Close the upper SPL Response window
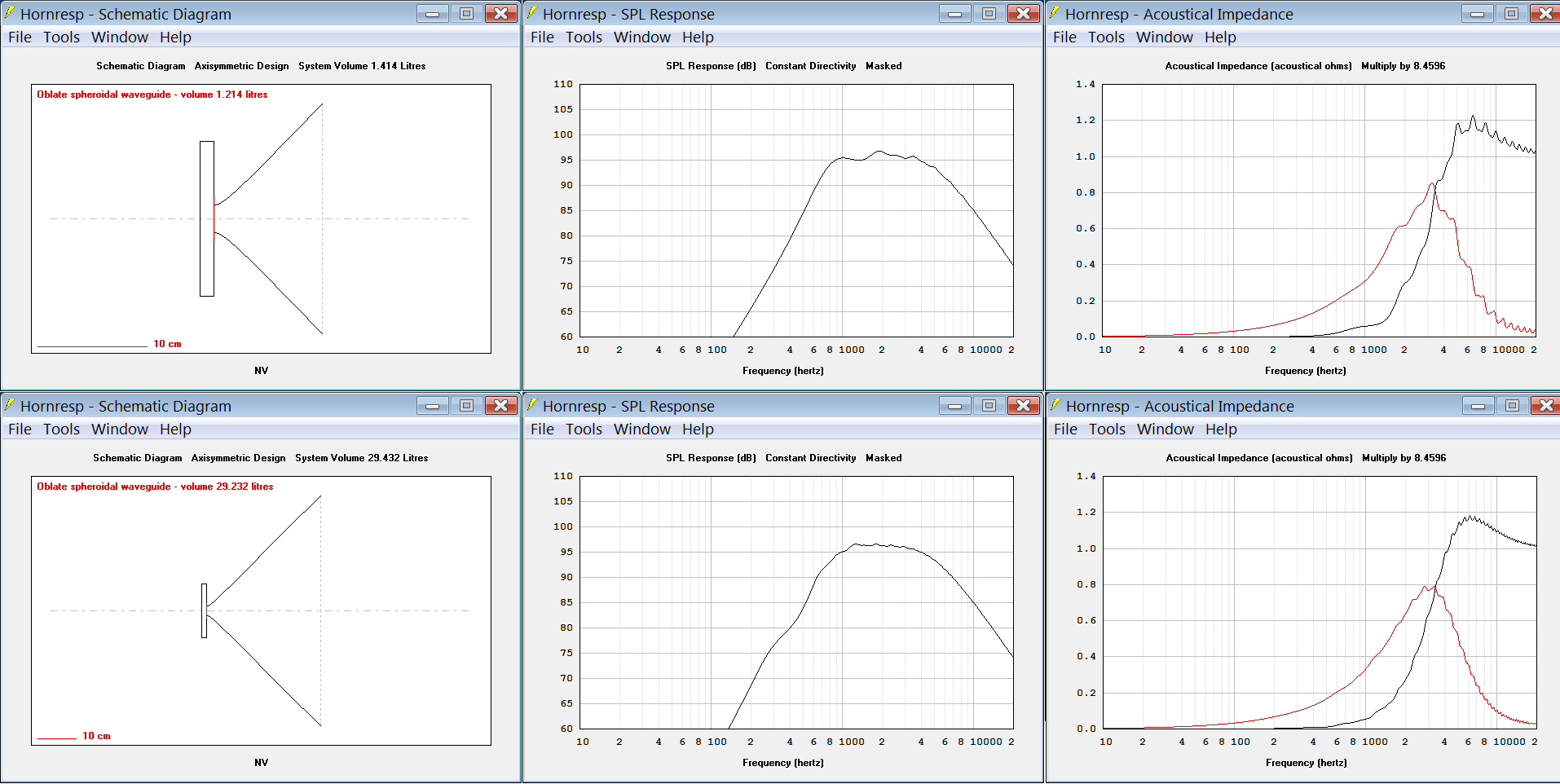This screenshot has height=784, width=1560. pyautogui.click(x=1023, y=13)
